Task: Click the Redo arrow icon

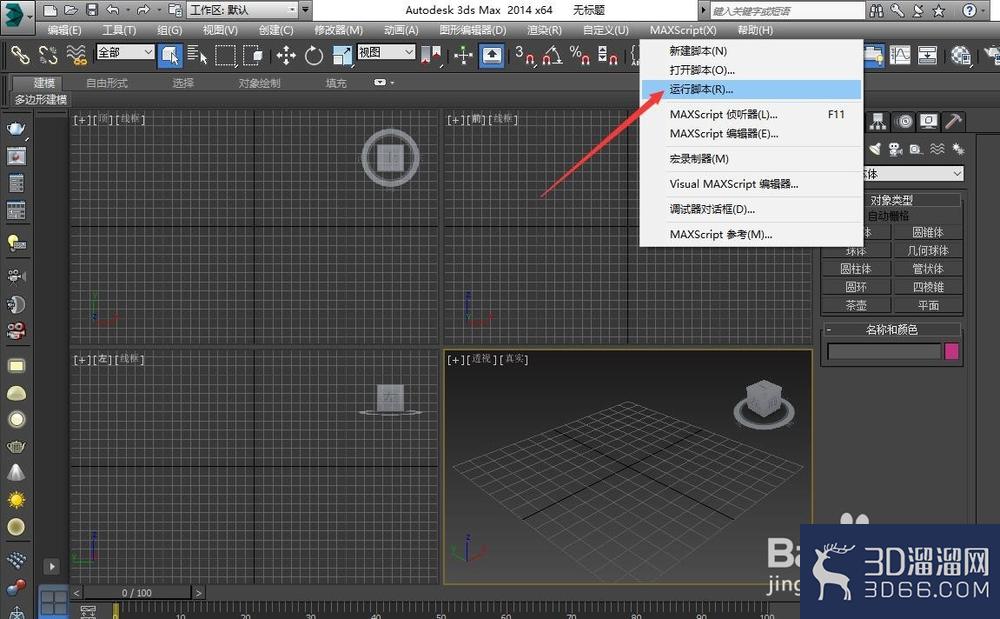Action: tap(143, 10)
